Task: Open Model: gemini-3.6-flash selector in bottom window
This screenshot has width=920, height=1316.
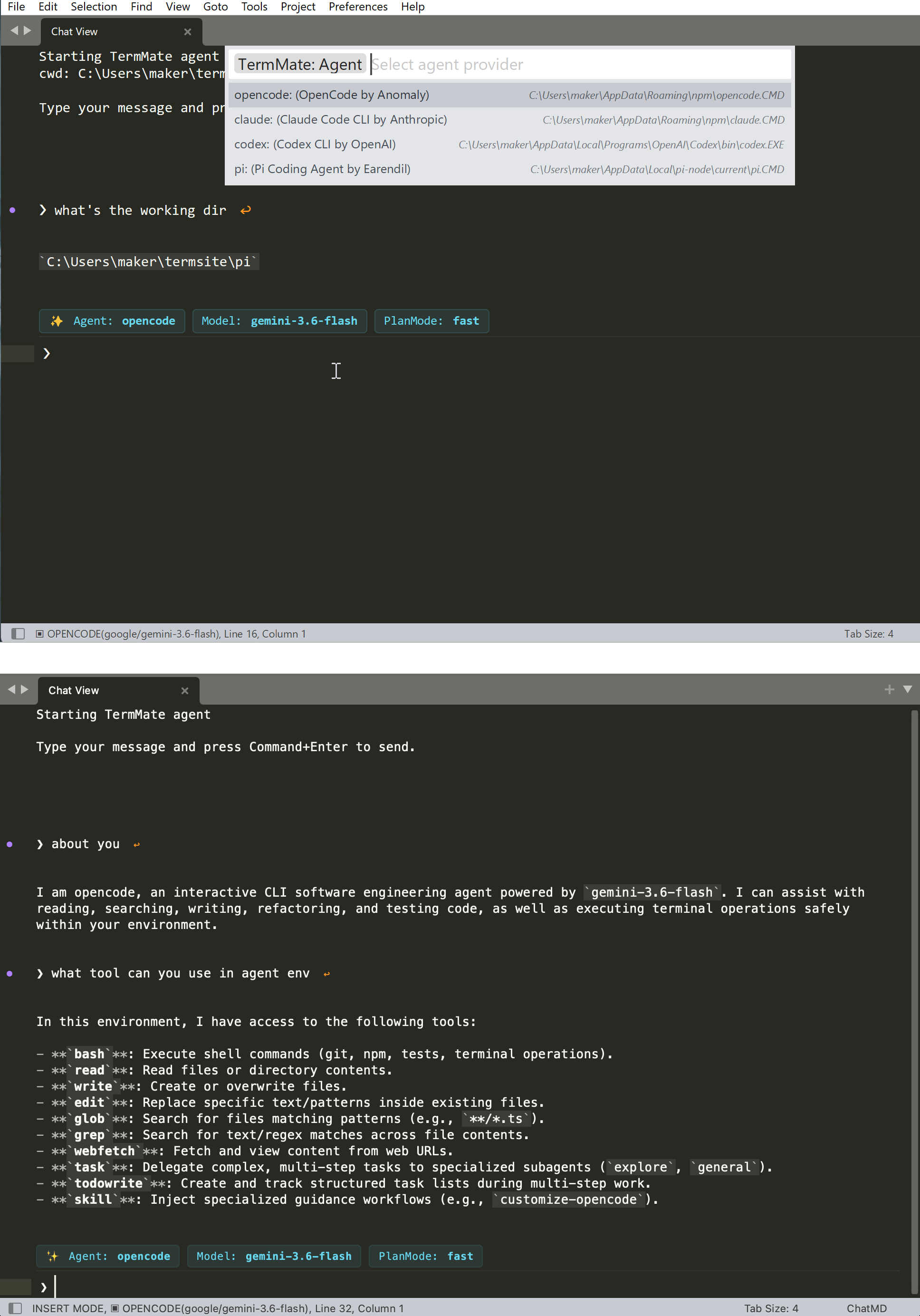Action: click(x=274, y=1256)
